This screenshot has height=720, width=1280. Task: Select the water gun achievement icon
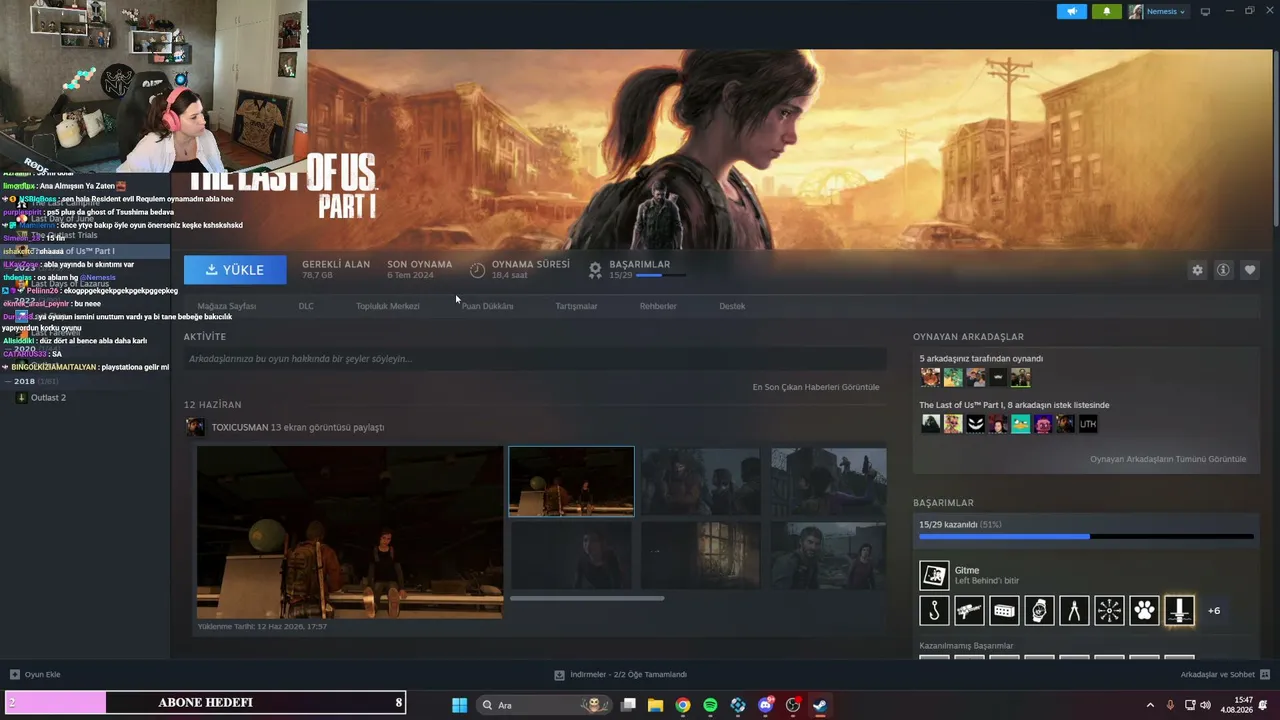point(969,610)
